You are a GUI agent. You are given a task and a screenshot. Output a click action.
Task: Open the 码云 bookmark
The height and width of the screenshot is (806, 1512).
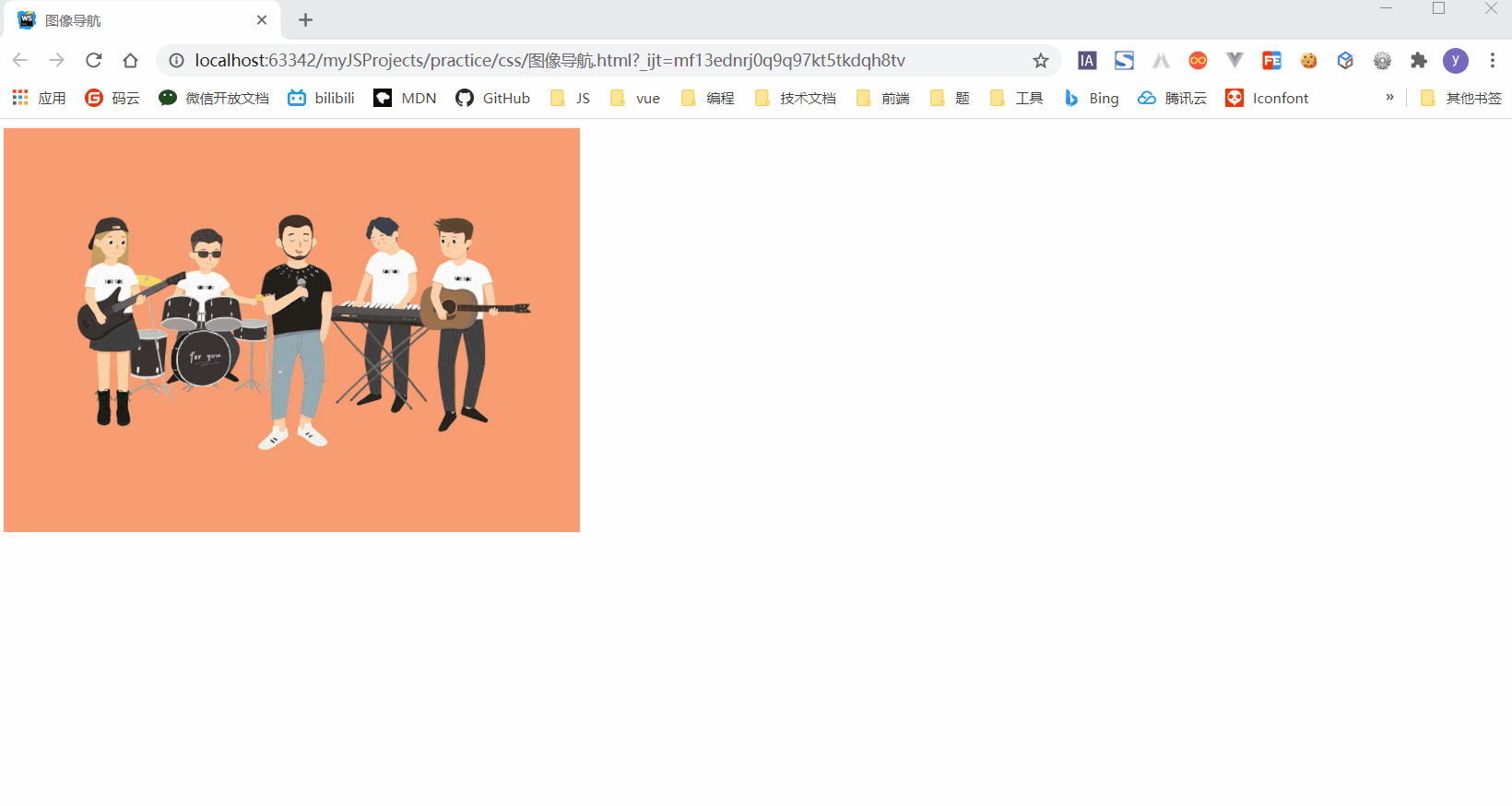click(112, 98)
